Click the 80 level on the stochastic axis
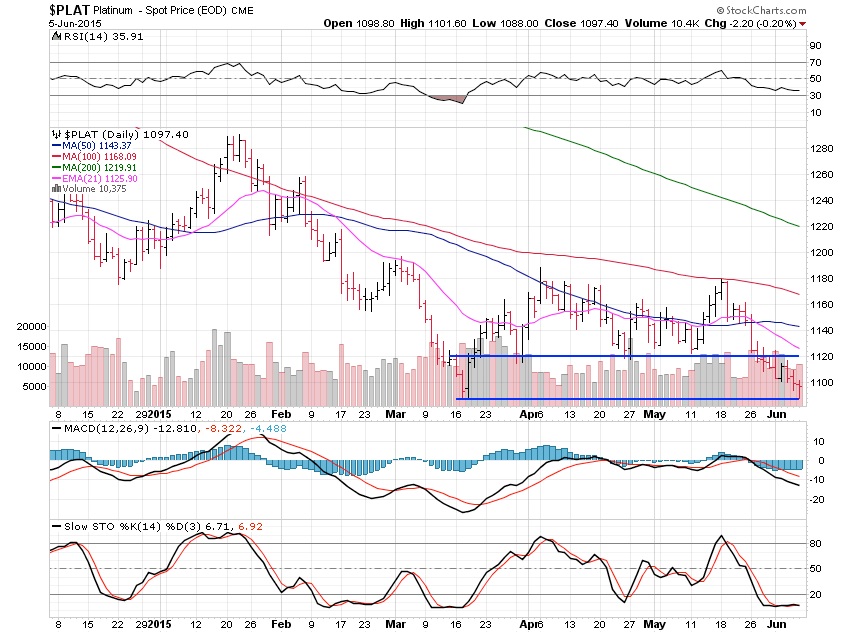 point(815,544)
